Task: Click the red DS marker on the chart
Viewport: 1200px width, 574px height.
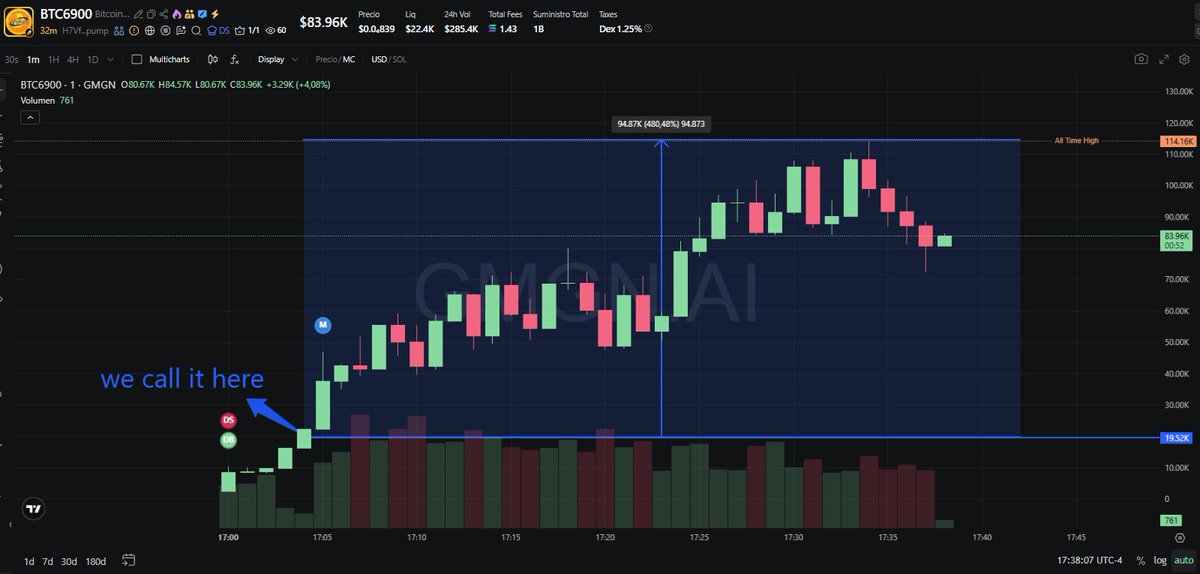Action: click(x=229, y=420)
